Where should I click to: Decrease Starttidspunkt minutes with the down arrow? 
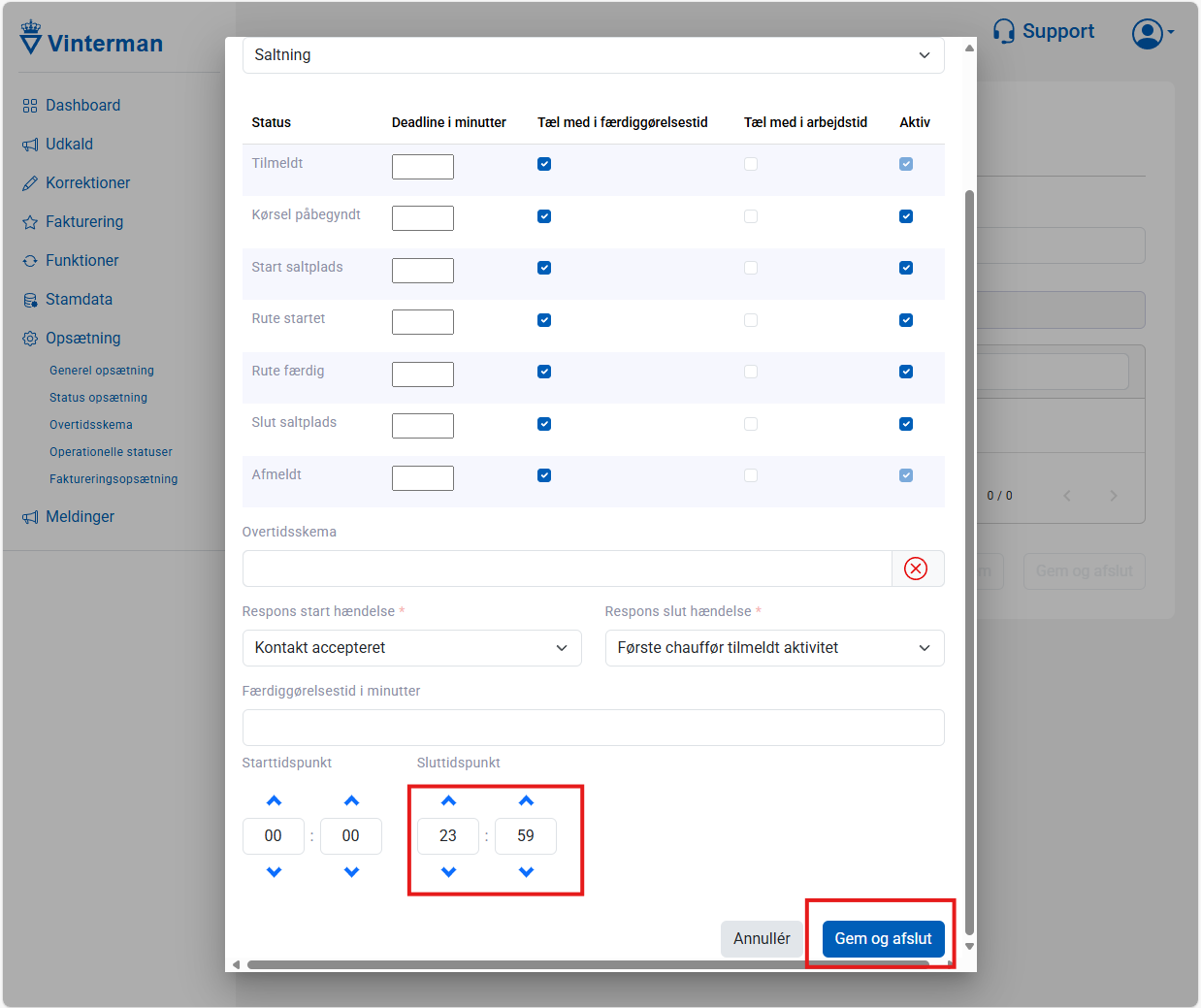tap(351, 872)
